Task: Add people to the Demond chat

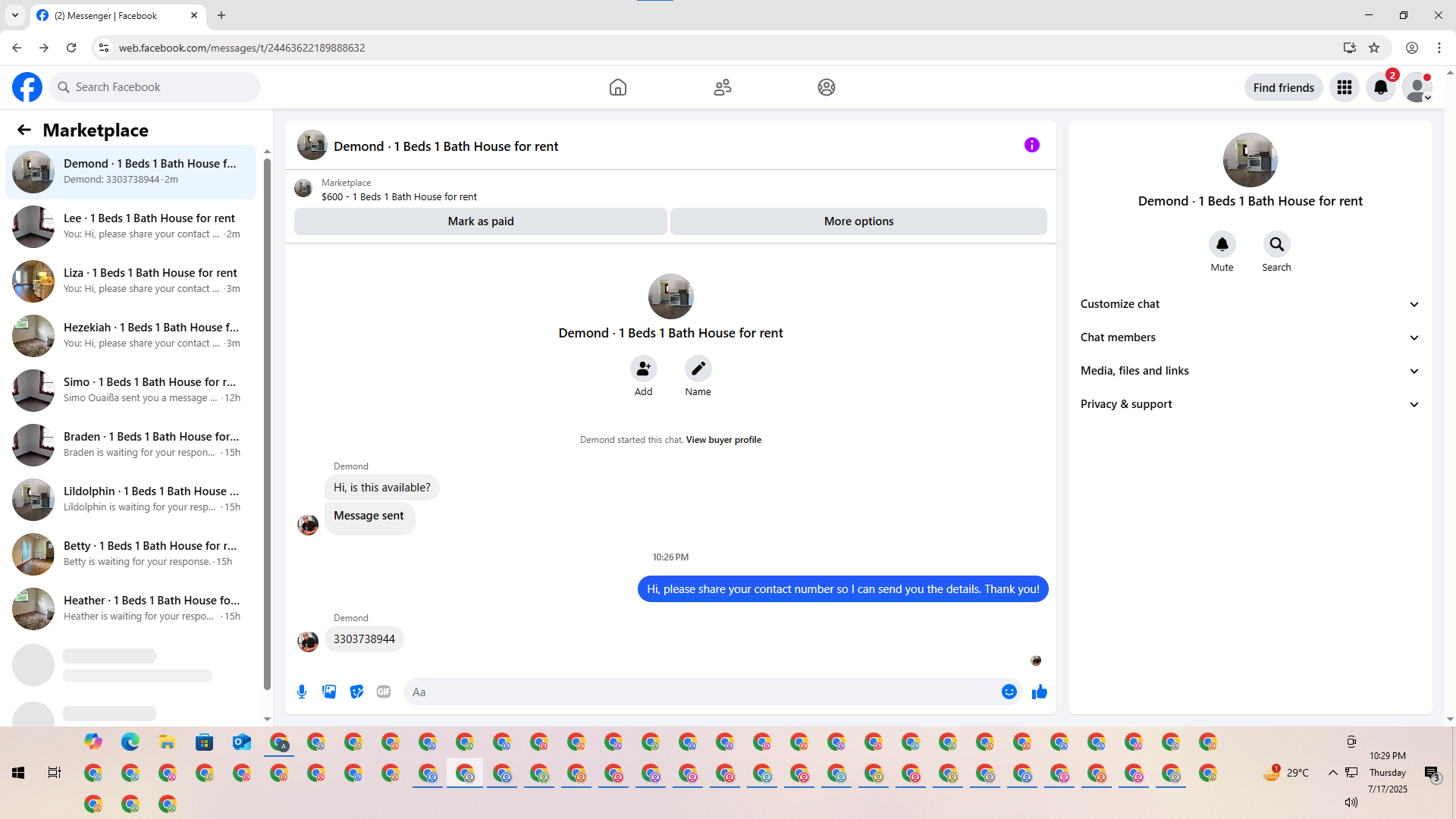Action: [x=644, y=369]
